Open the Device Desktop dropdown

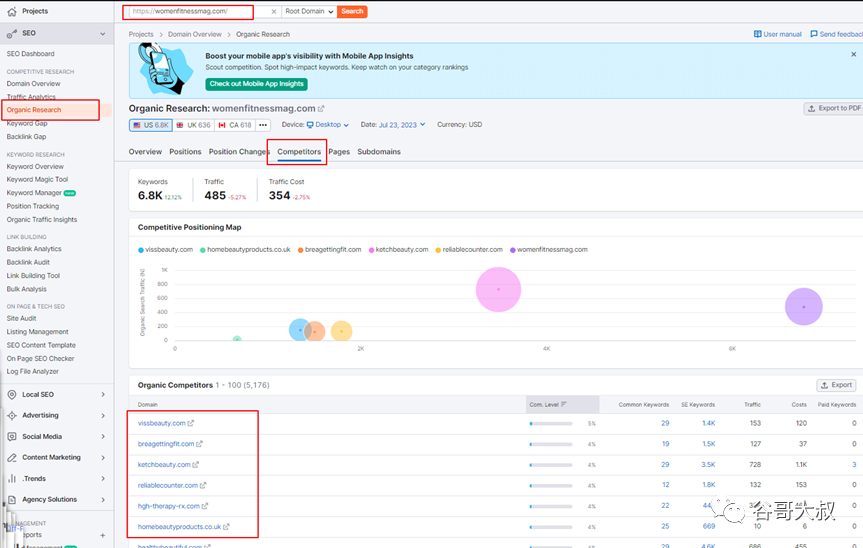tap(328, 125)
